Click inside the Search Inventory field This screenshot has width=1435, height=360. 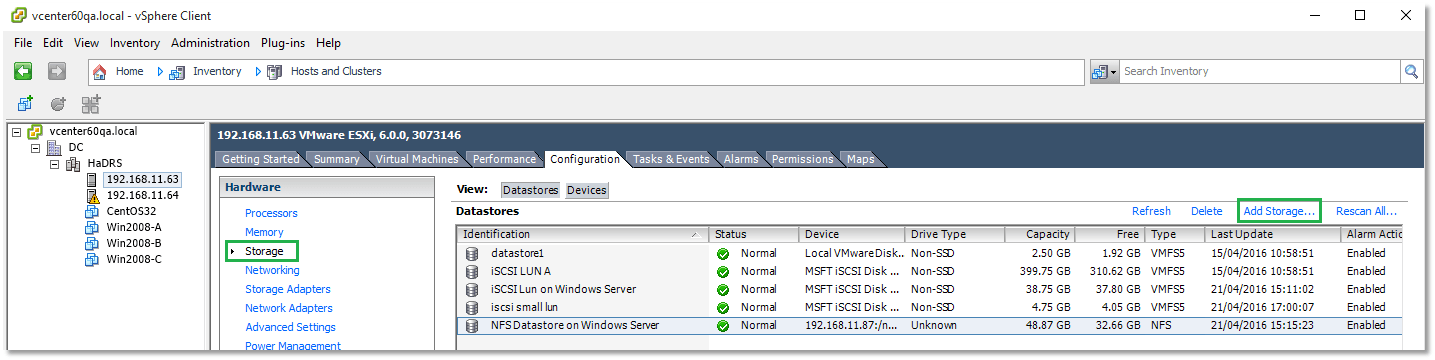[1259, 72]
